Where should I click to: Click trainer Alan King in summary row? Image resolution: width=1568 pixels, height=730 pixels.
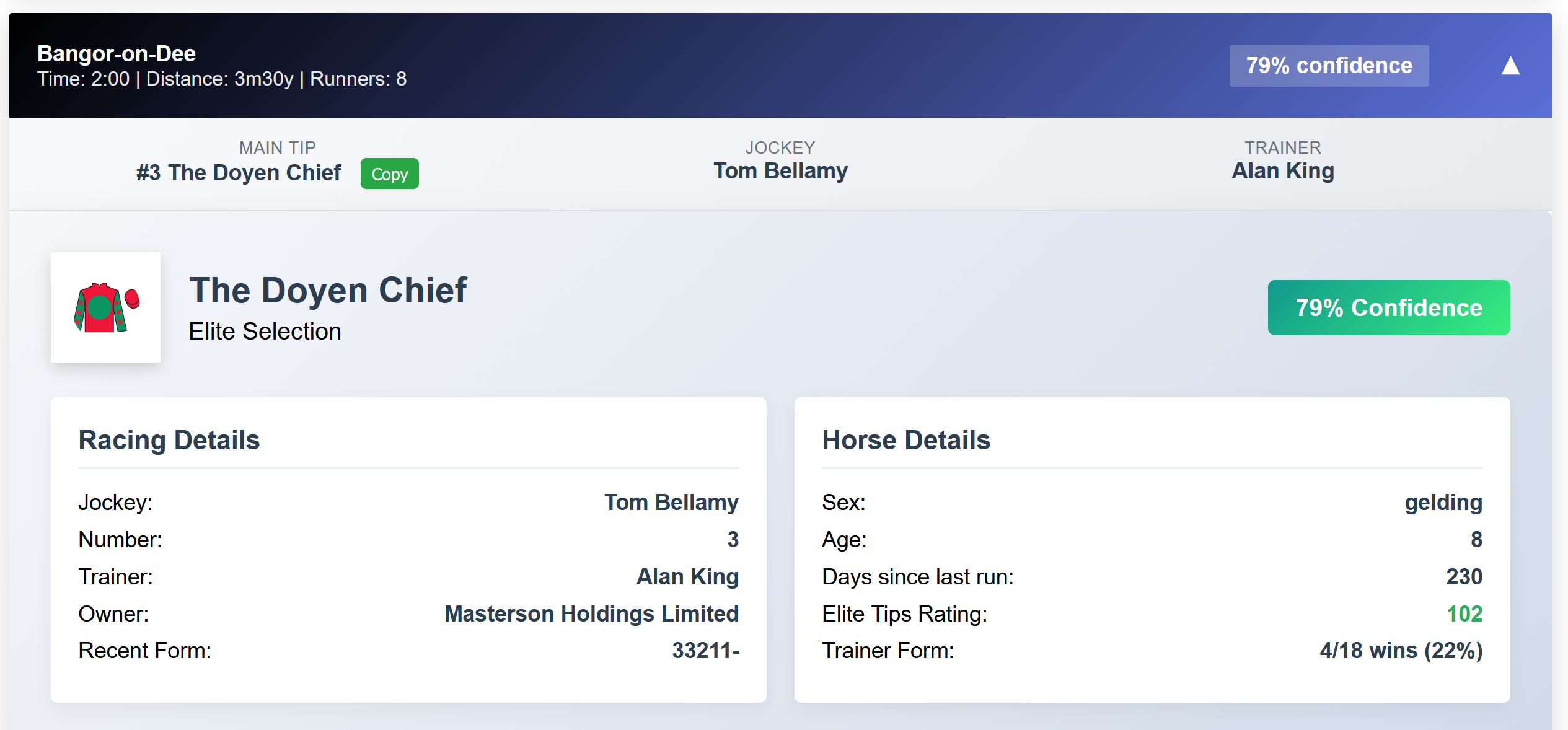coord(1282,171)
